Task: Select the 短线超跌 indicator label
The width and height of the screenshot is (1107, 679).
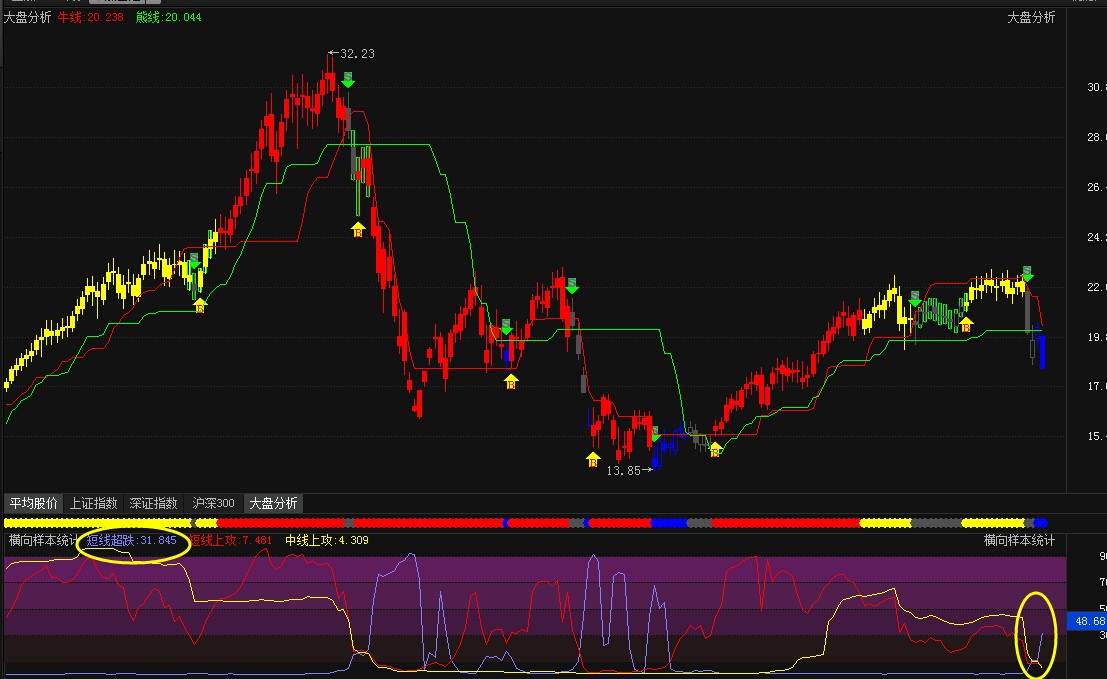Action: tap(131, 541)
